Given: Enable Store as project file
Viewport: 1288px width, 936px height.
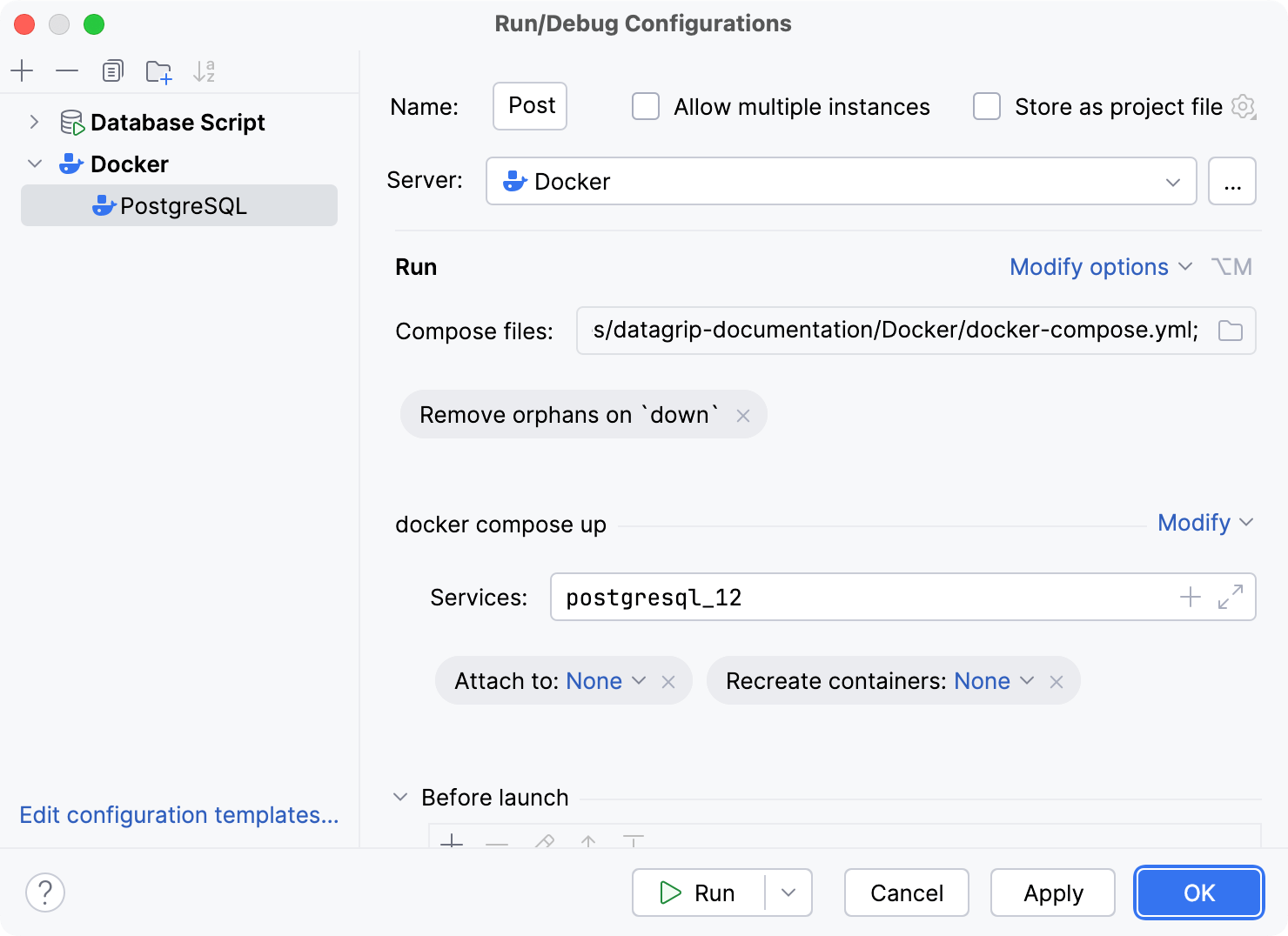Looking at the screenshot, I should pyautogui.click(x=986, y=106).
